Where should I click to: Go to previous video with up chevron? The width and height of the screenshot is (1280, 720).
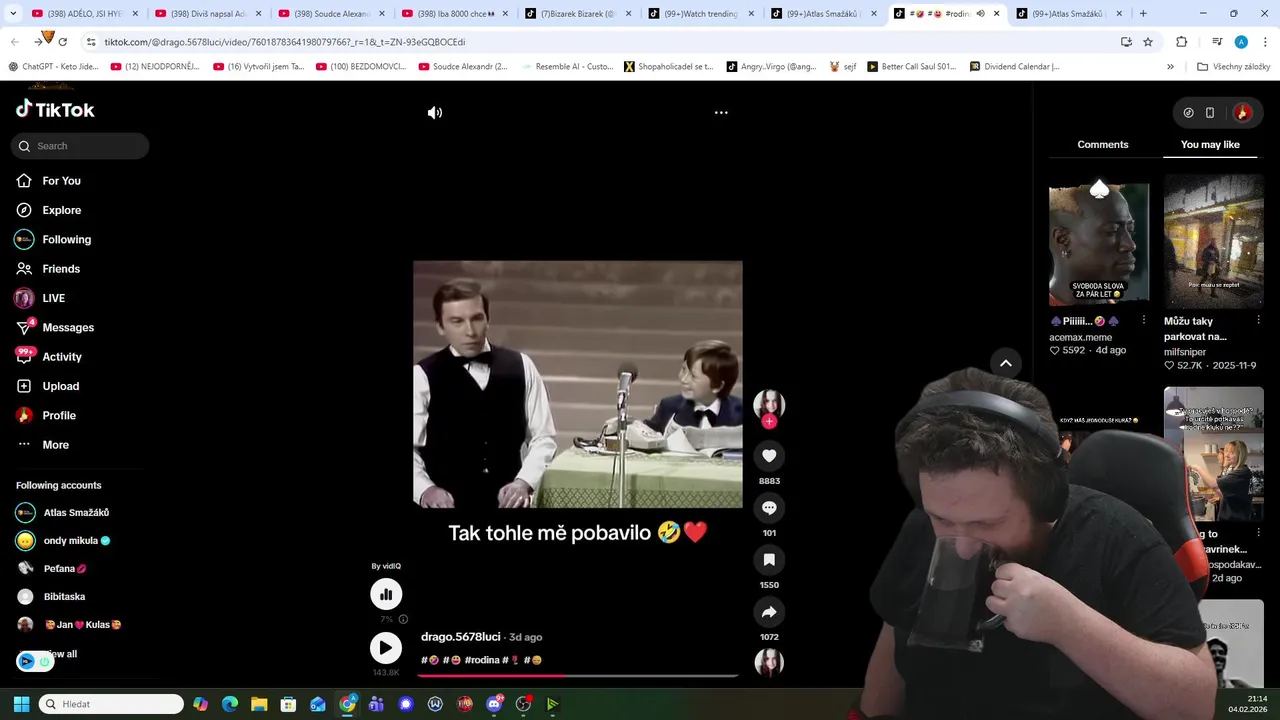1006,364
